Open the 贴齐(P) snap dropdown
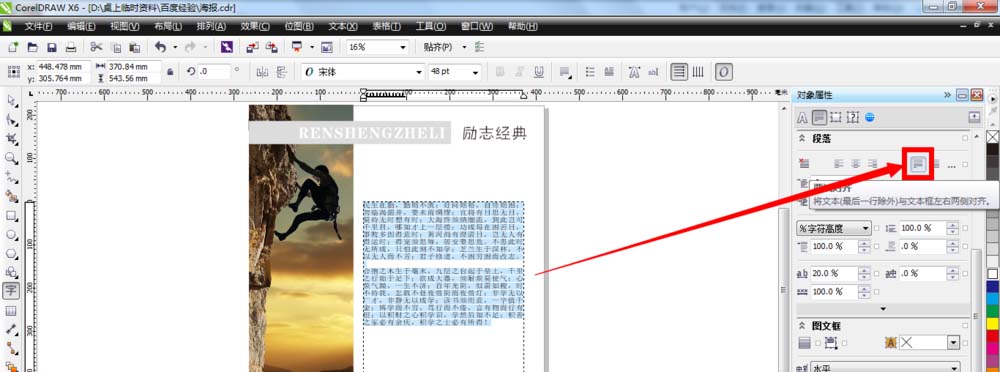 pyautogui.click(x=464, y=47)
